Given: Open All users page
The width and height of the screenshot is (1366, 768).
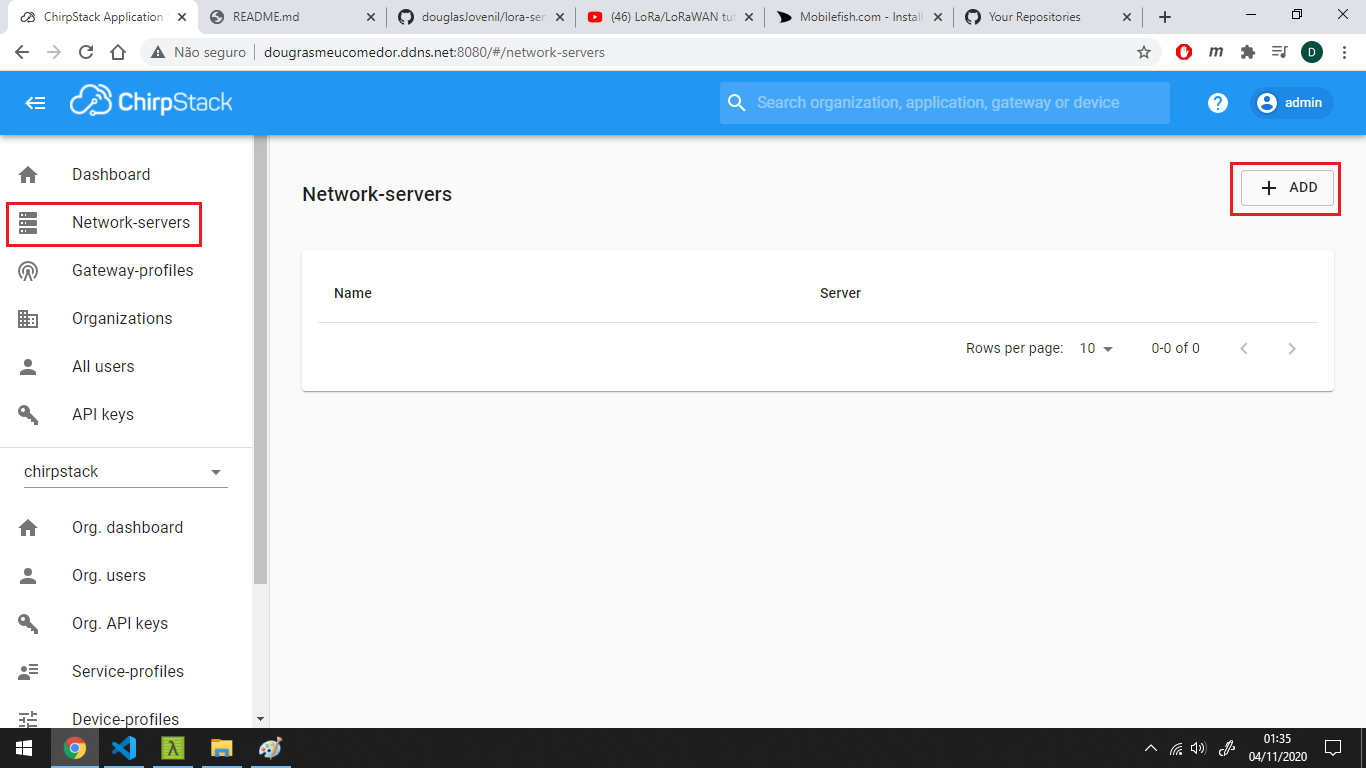Looking at the screenshot, I should point(103,366).
